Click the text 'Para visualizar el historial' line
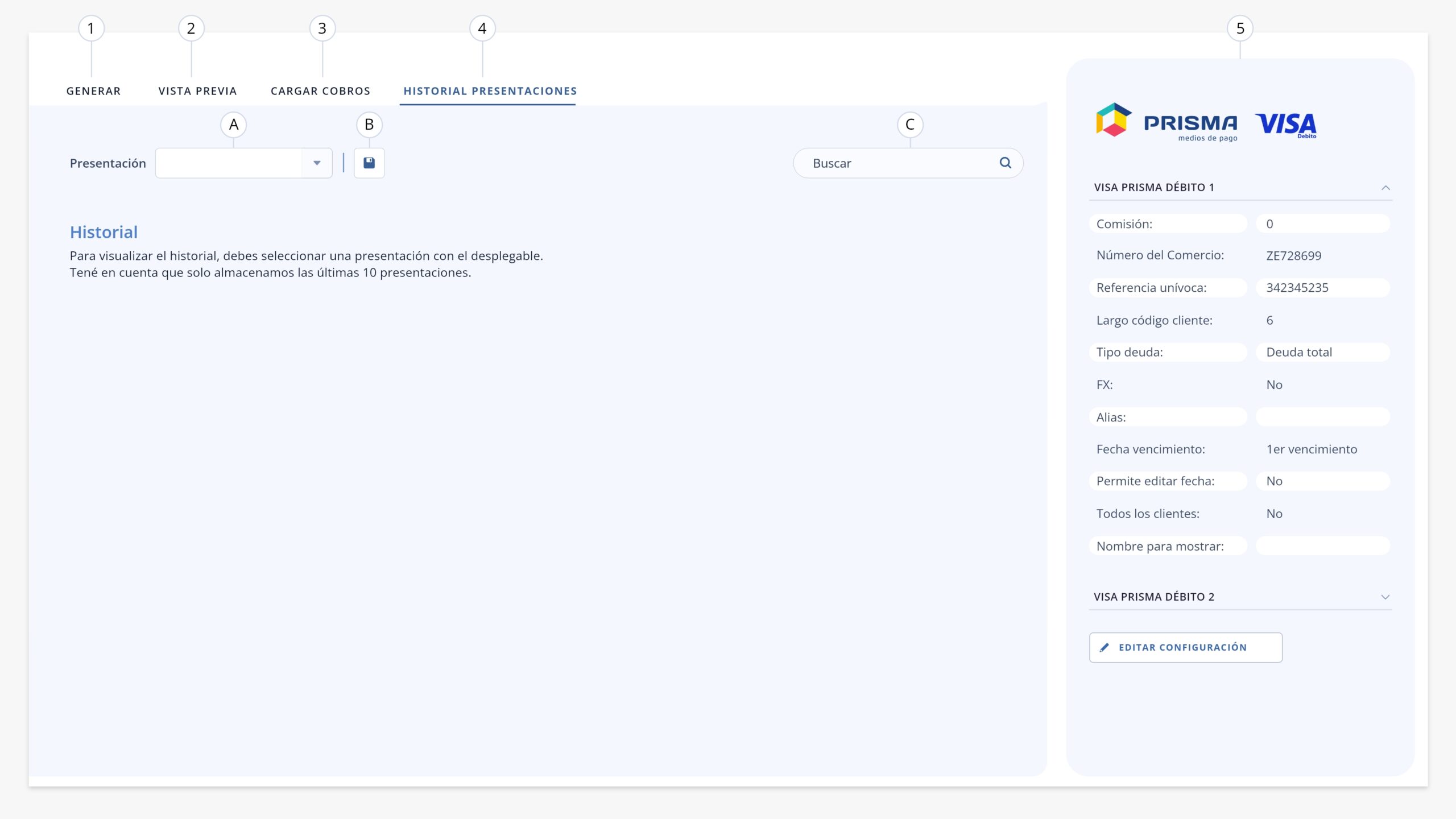This screenshot has height=819, width=1456. [x=306, y=256]
